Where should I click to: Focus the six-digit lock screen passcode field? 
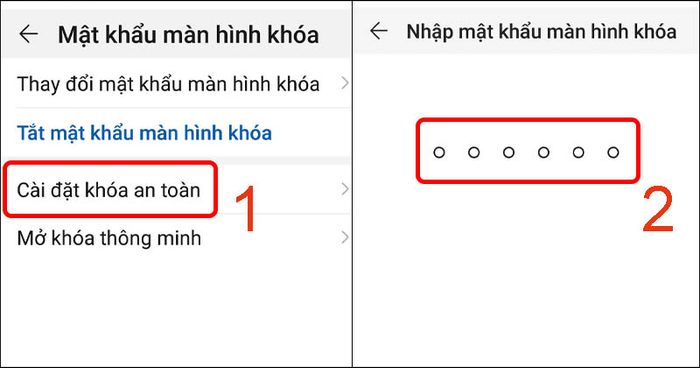[528, 151]
